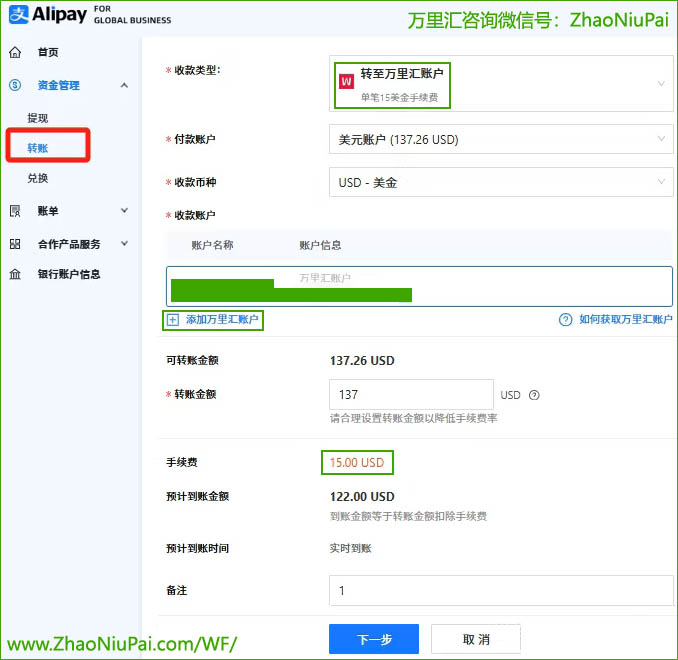This screenshot has width=678, height=660.
Task: Expand the 账单 menu section
Action: (x=124, y=211)
